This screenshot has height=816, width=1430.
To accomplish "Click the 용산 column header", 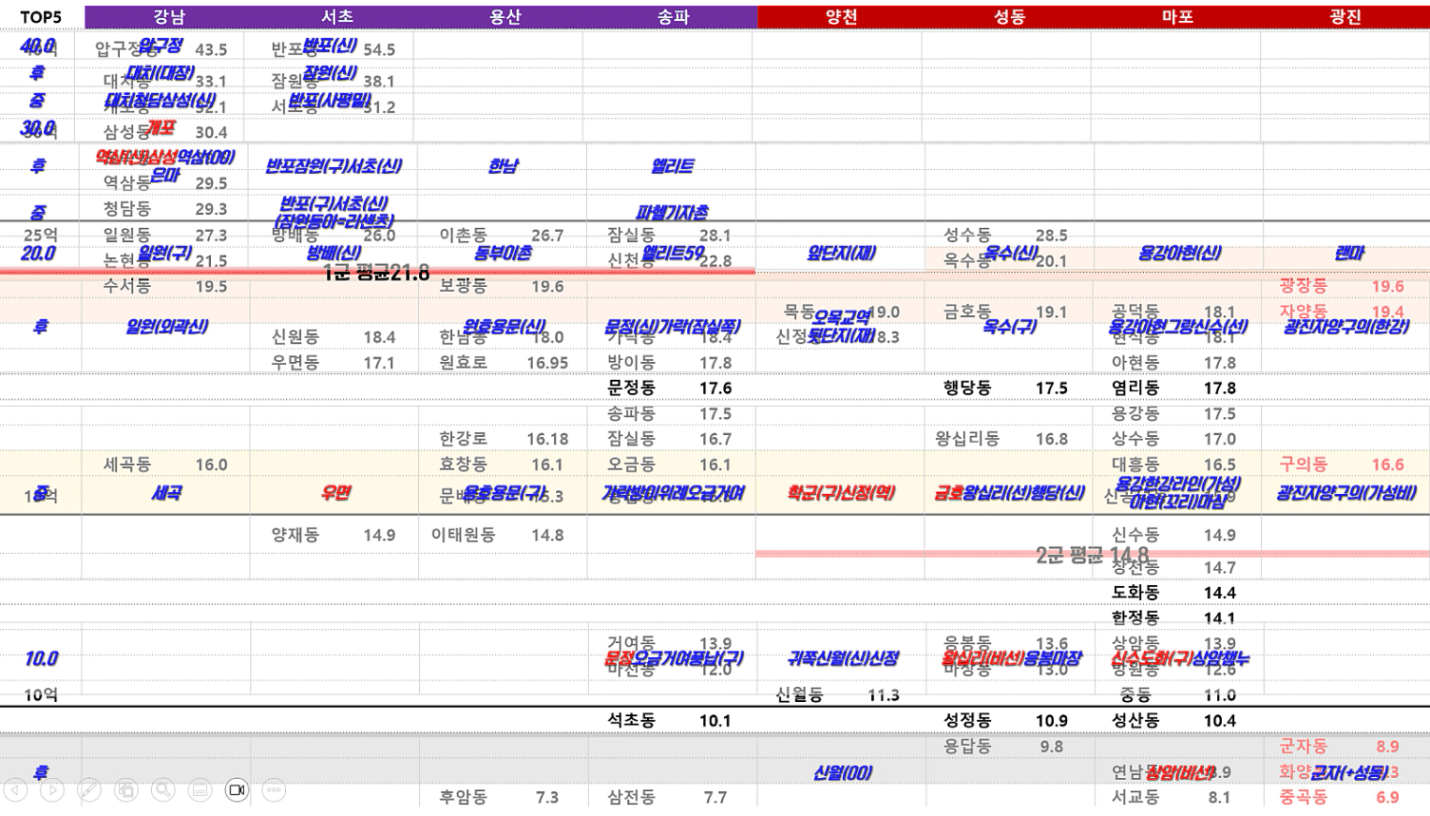I will click(505, 17).
